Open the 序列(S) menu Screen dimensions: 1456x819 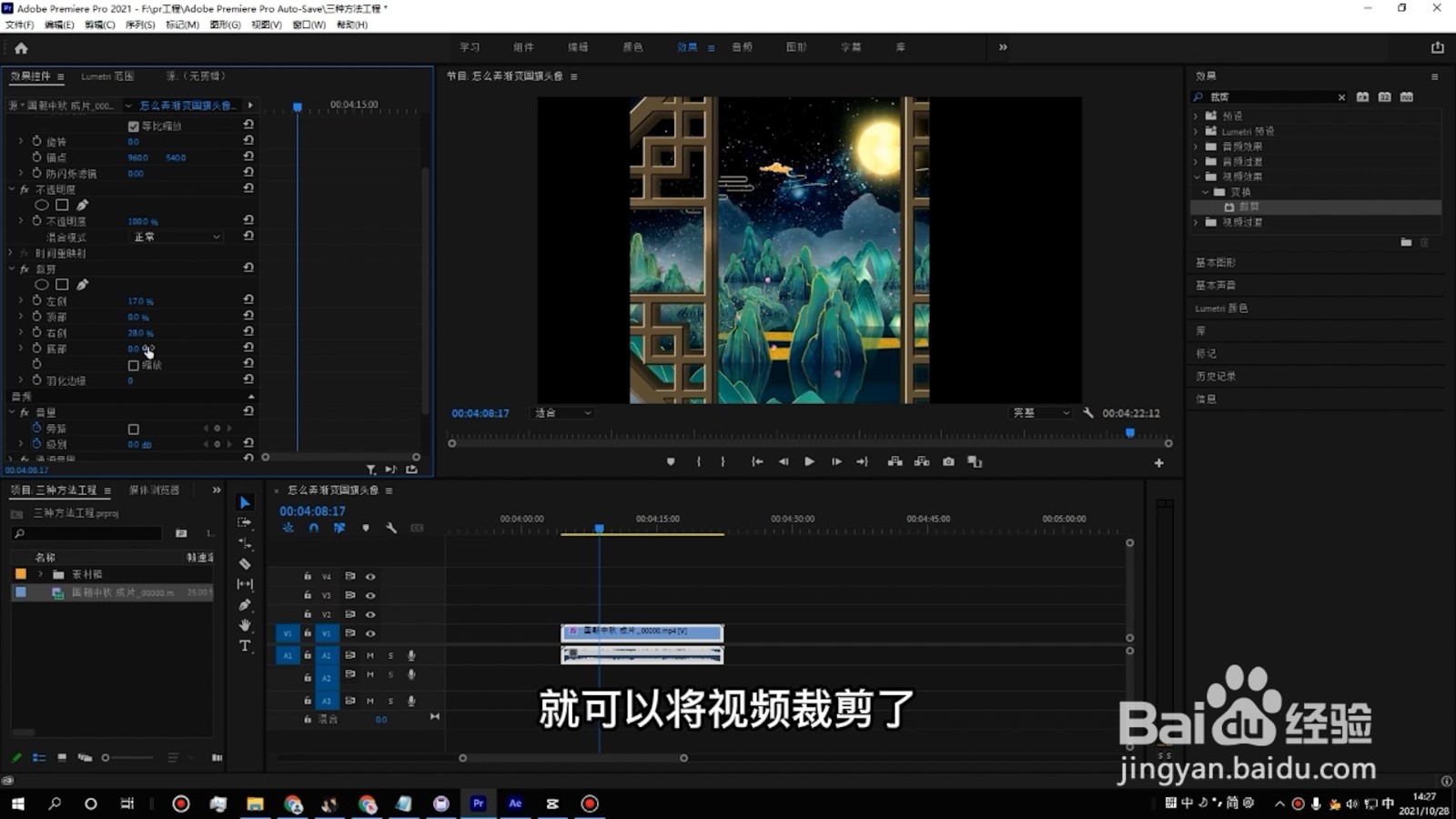(x=140, y=25)
